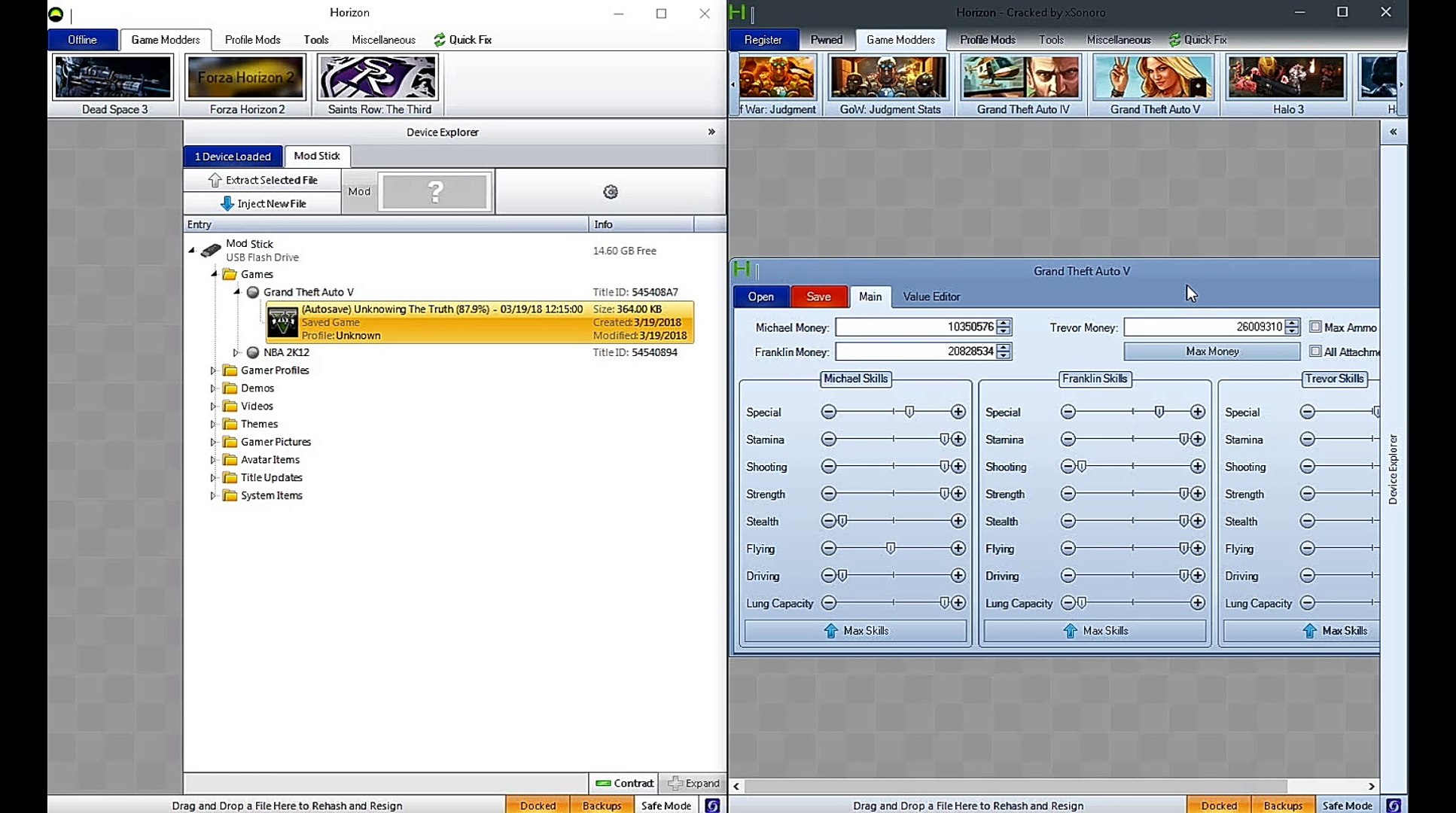Increase Franklin Stealth with plus icon
Viewport: 1456px width, 813px height.
[1198, 521]
